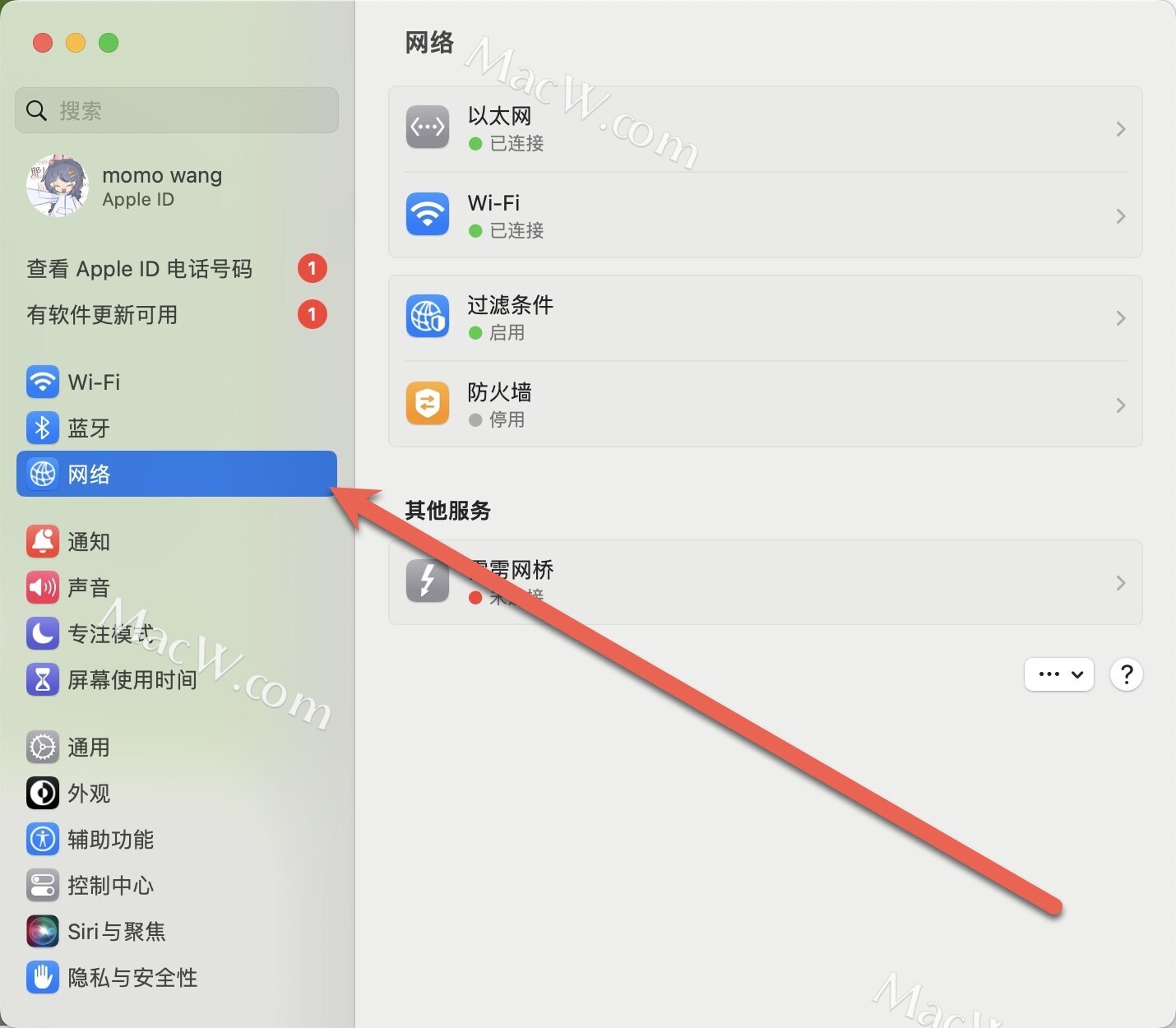The image size is (1176, 1028).
Task: Select the 屏幕使用时间 hourglass icon
Action: pos(43,679)
